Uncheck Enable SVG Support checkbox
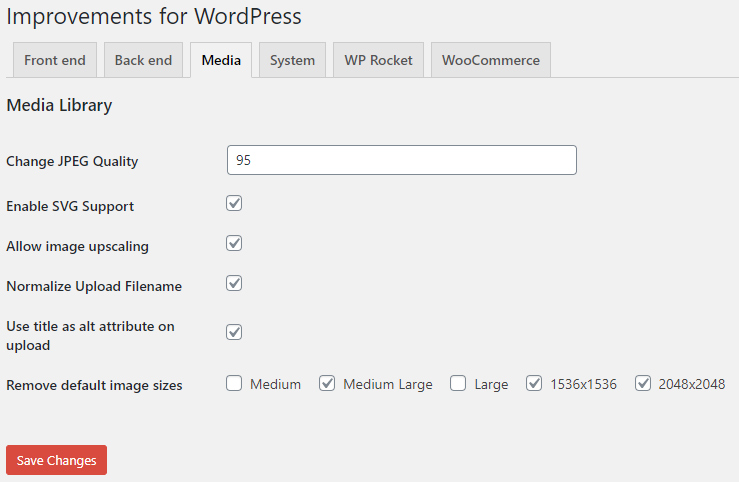The height and width of the screenshot is (482, 739). click(234, 204)
